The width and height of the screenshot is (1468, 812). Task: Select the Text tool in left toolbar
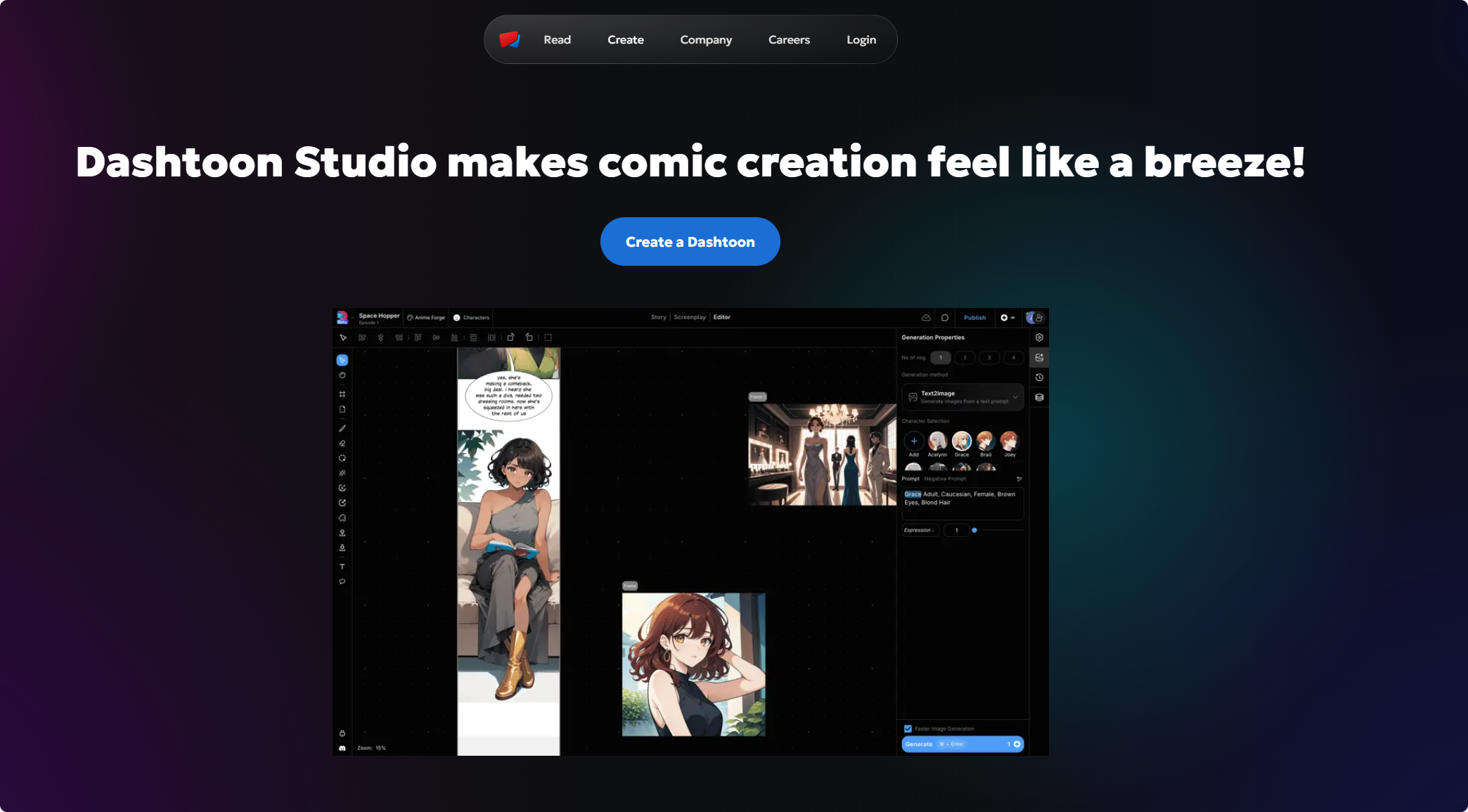[x=342, y=567]
